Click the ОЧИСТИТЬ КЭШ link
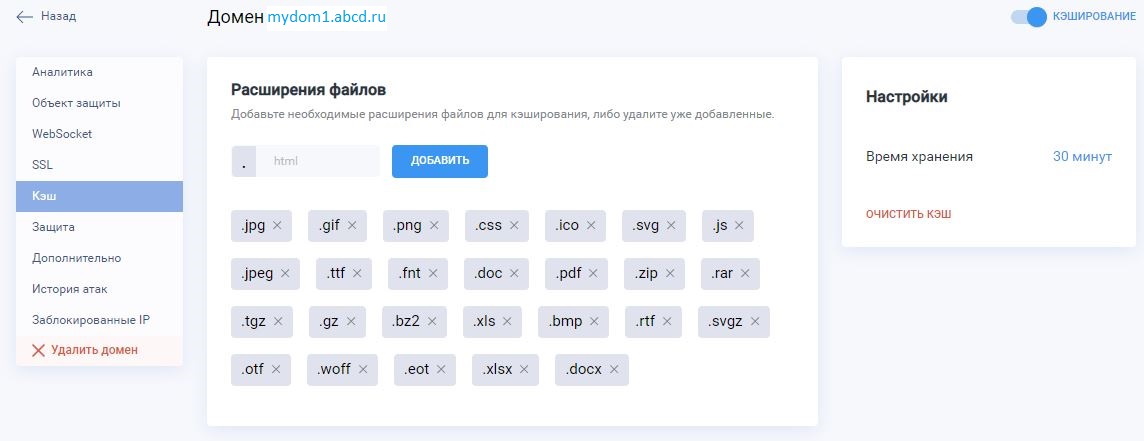 [x=908, y=214]
